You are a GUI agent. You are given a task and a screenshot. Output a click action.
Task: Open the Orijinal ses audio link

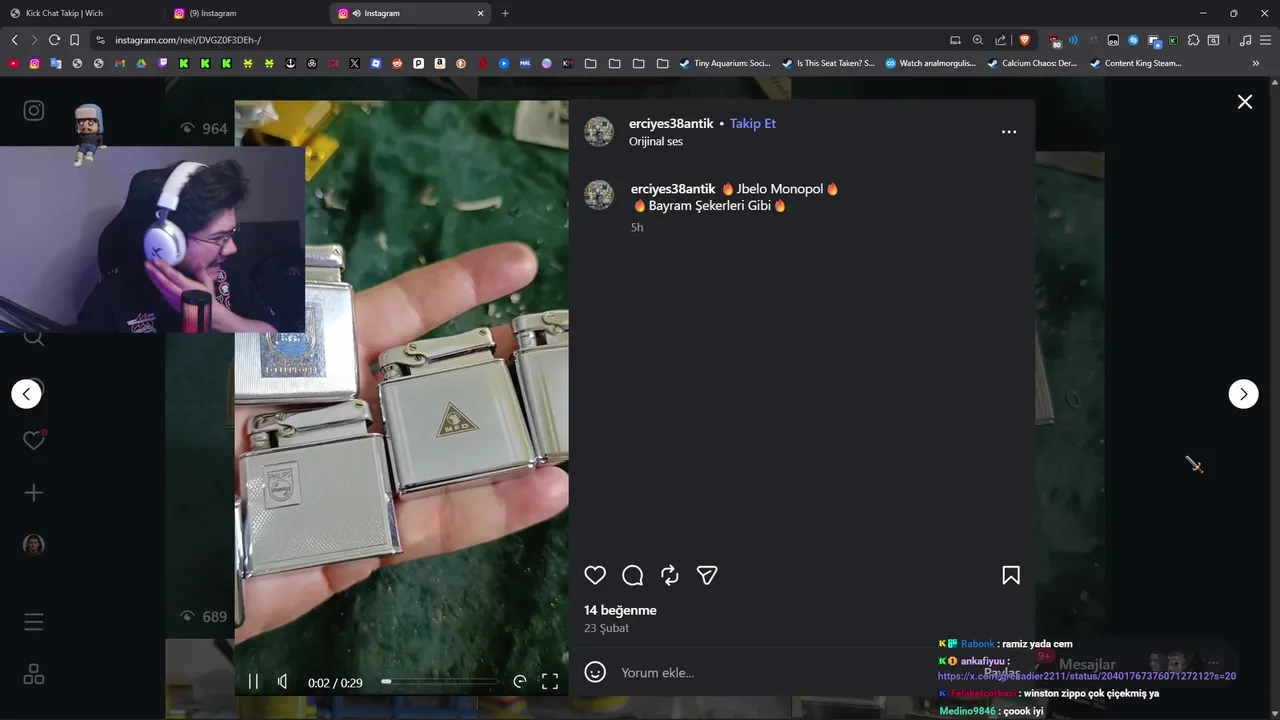pos(656,141)
